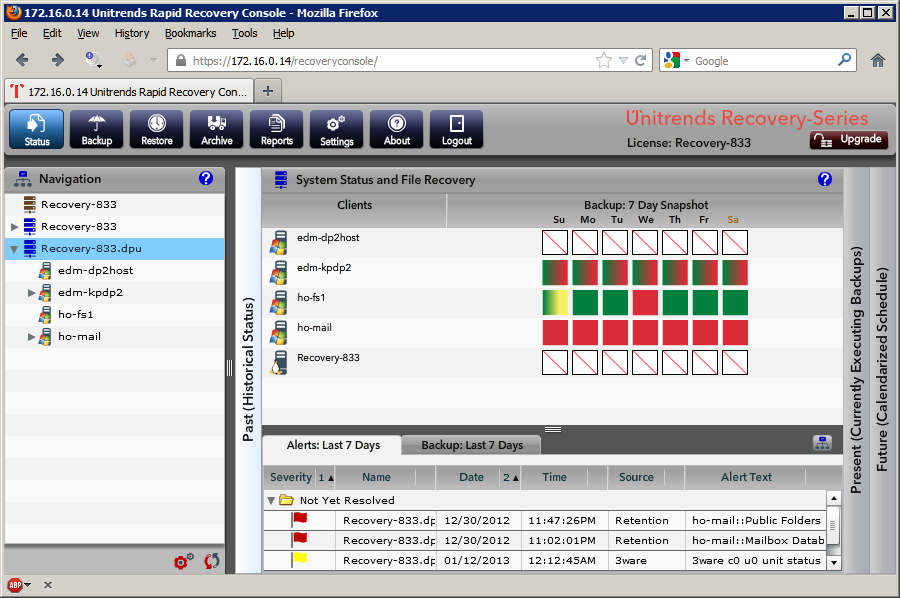Select the Unitrends browser tab
The width and height of the screenshot is (900, 598).
tap(129, 91)
